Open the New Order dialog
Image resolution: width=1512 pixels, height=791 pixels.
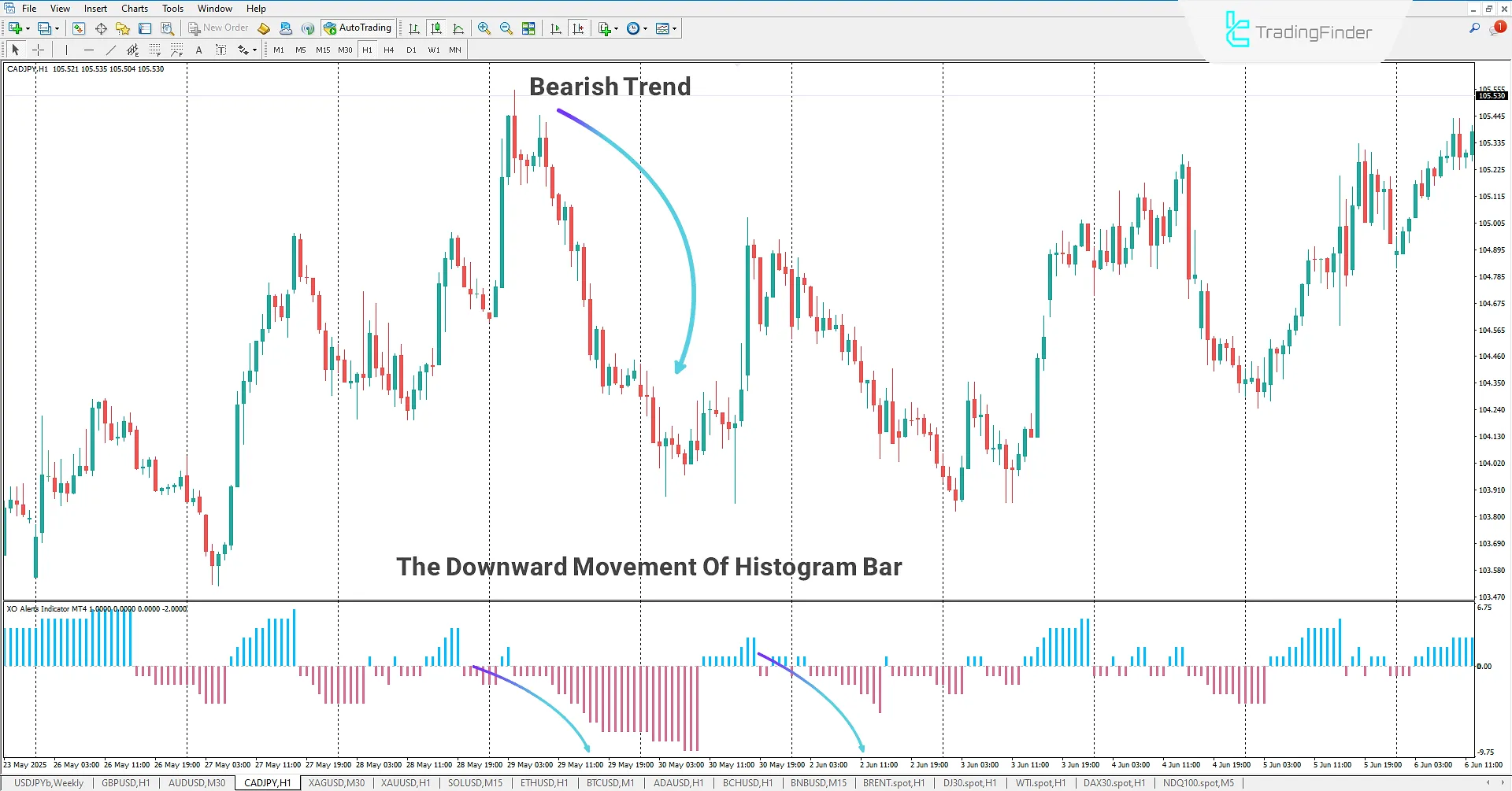click(x=218, y=28)
